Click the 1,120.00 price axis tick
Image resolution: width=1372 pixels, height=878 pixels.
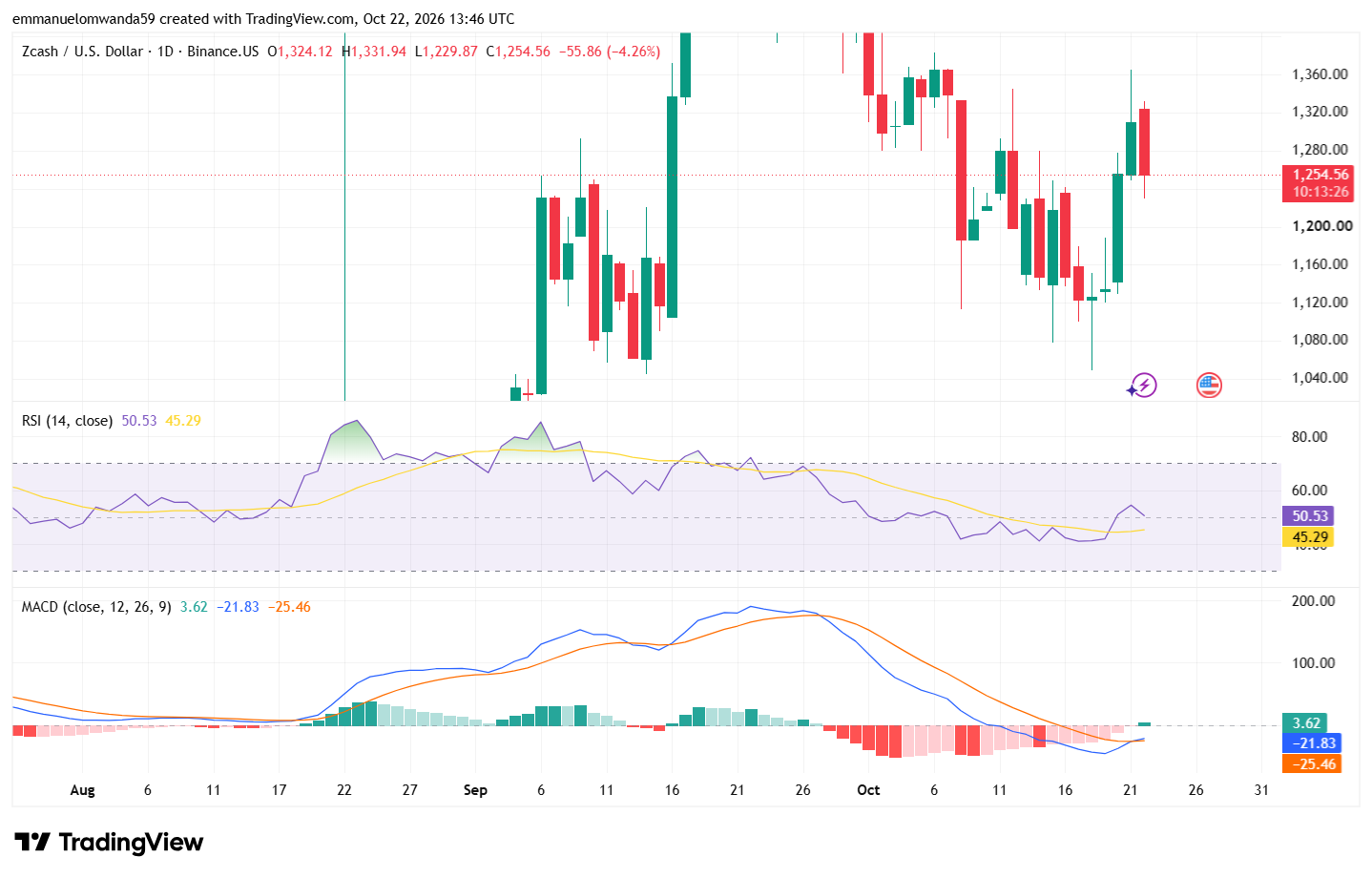(x=1320, y=303)
